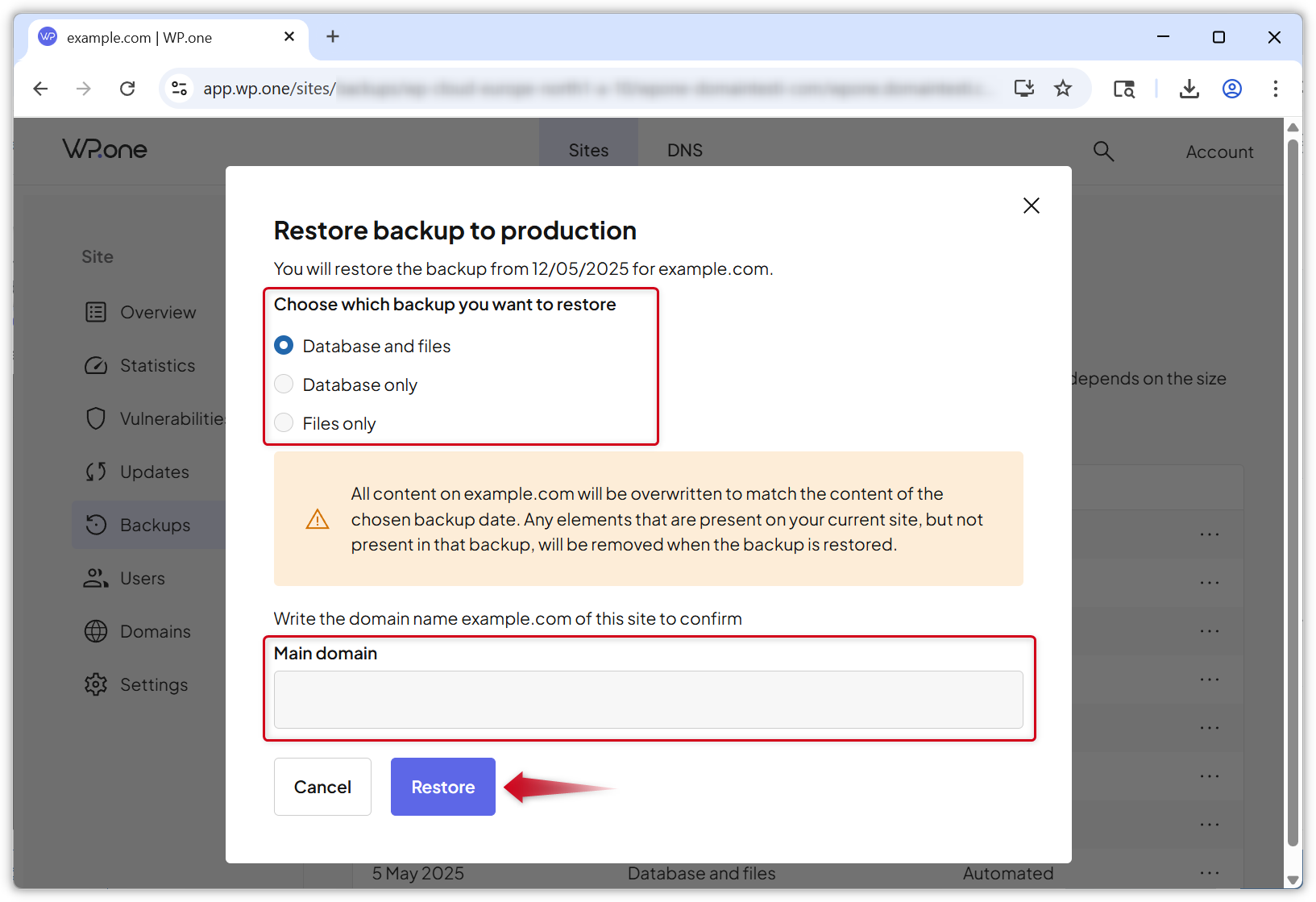Open the Overview section in the sidebar
This screenshot has width=1316, height=902.
pyautogui.click(x=96, y=312)
